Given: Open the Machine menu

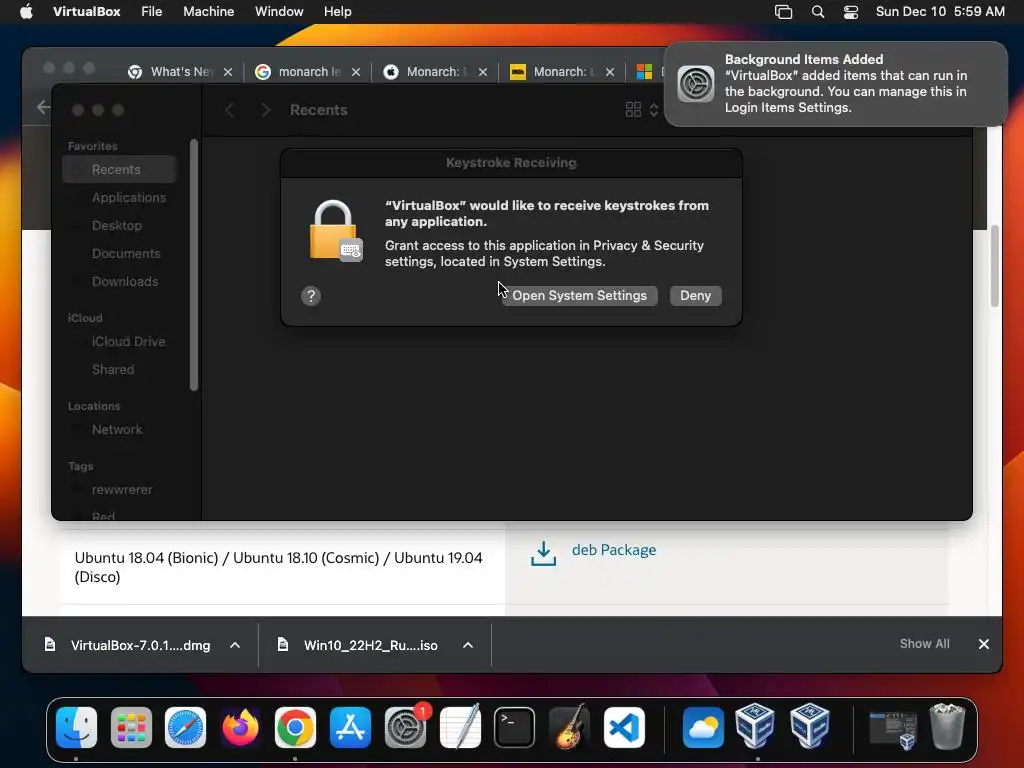Looking at the screenshot, I should pyautogui.click(x=208, y=11).
